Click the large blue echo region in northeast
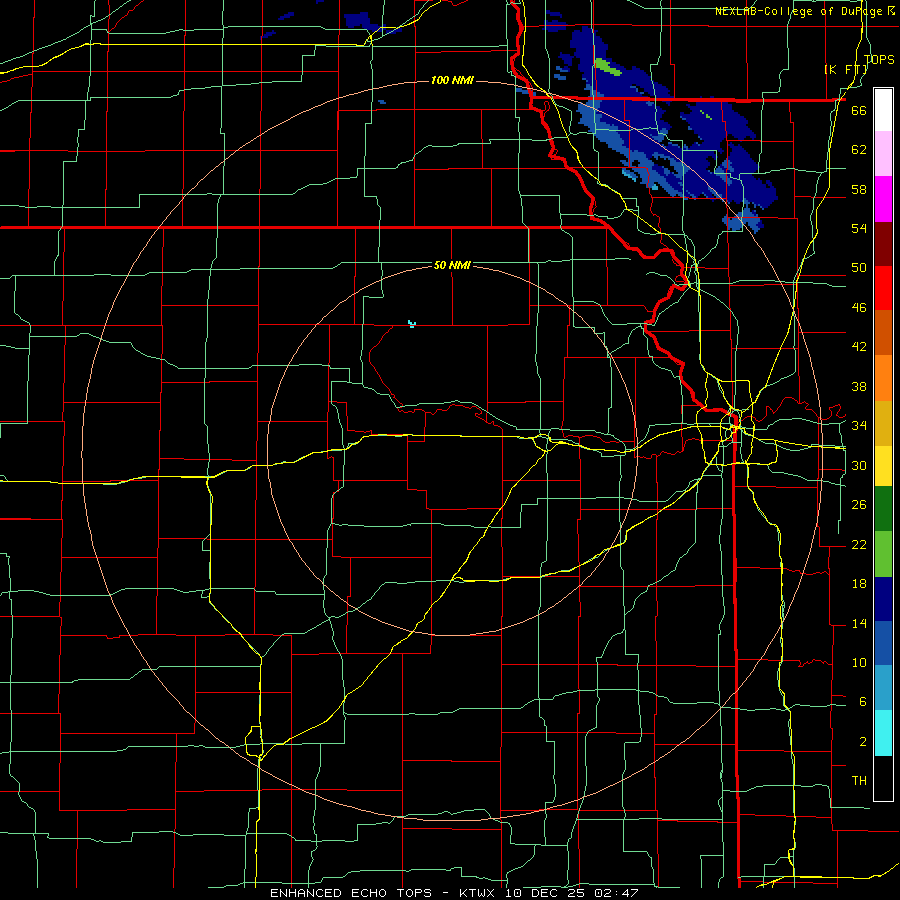900x900 pixels. coord(672,129)
